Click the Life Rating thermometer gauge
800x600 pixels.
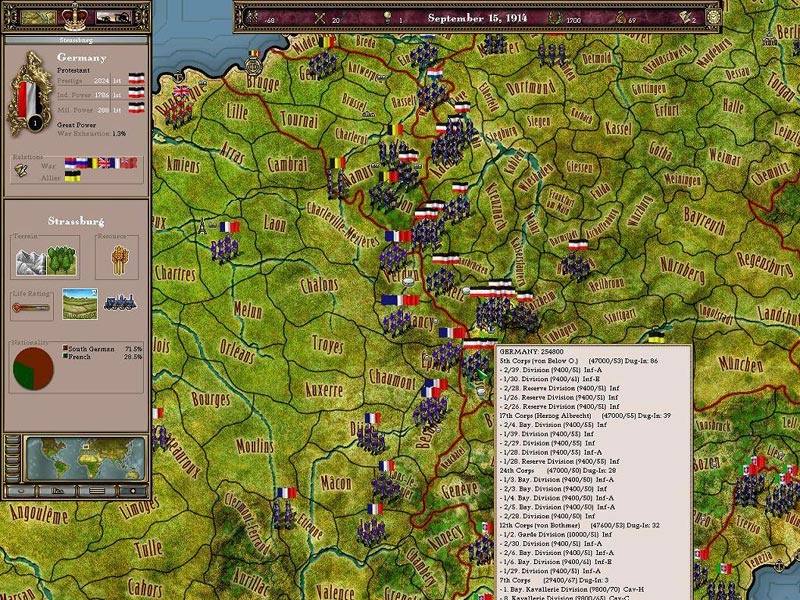32,308
